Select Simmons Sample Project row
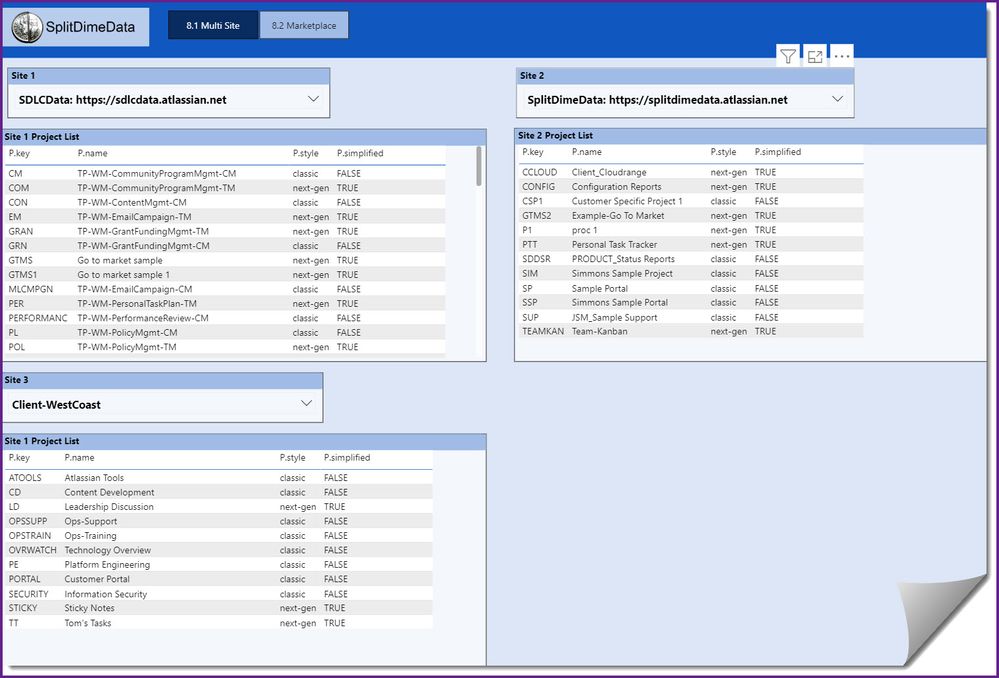The image size is (999, 678). (x=691, y=273)
